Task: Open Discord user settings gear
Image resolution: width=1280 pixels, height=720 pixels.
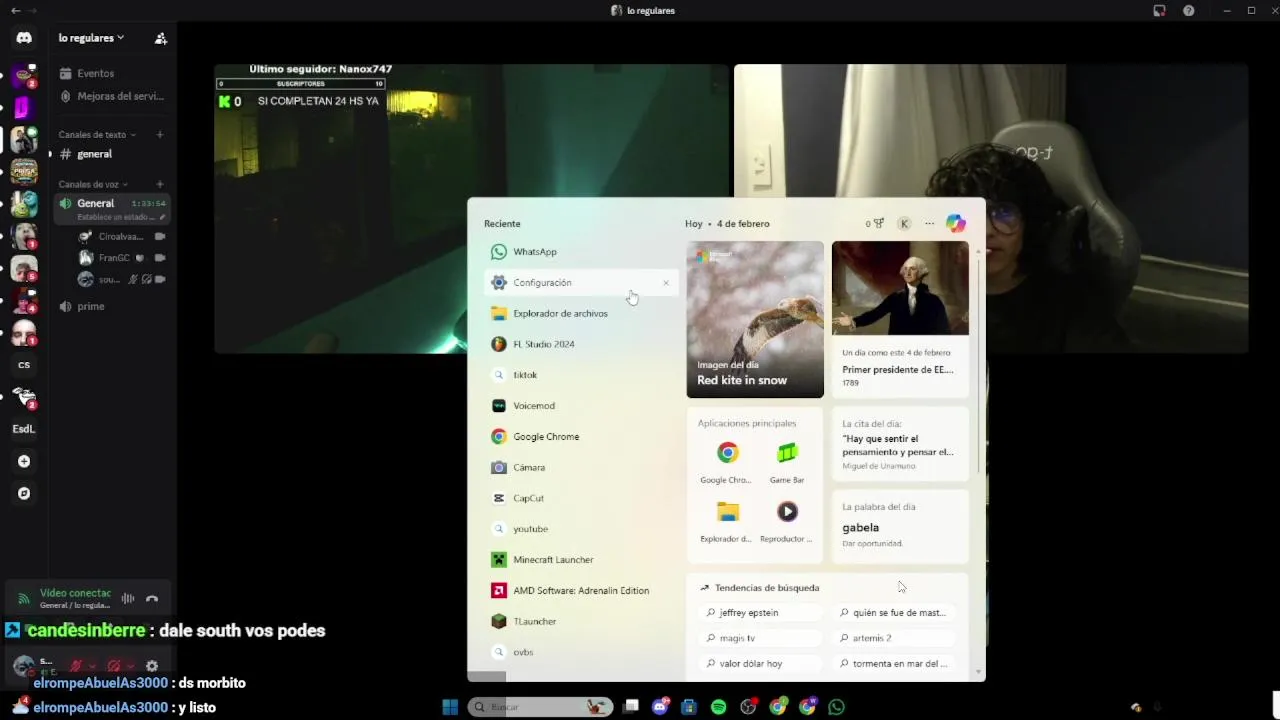Action: [x=152, y=666]
